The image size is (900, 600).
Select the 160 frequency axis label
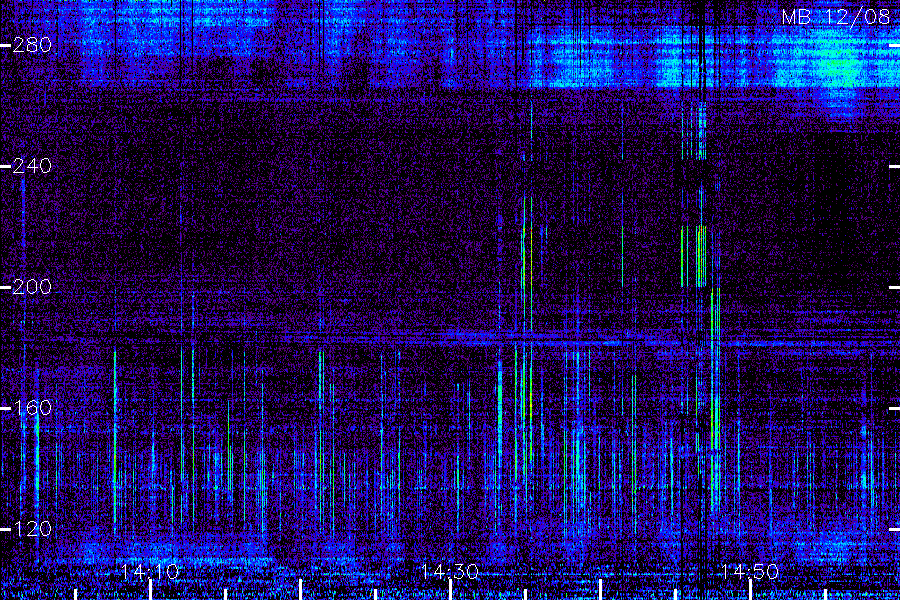point(32,408)
